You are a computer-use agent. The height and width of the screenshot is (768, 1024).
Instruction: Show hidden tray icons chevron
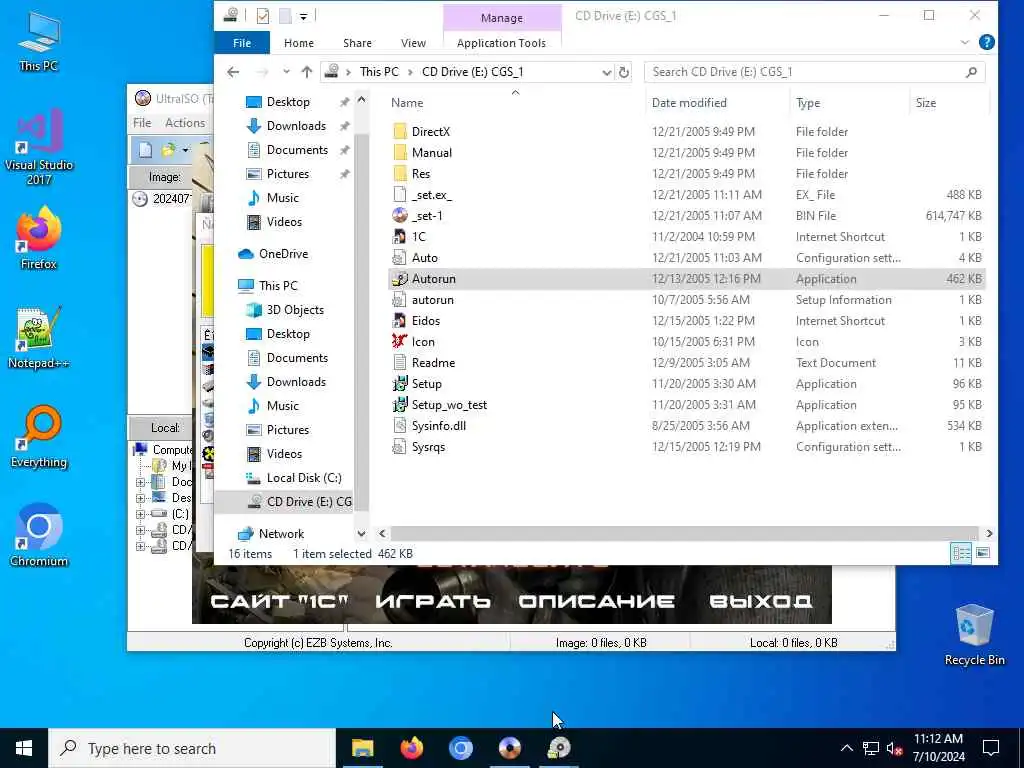(x=846, y=748)
